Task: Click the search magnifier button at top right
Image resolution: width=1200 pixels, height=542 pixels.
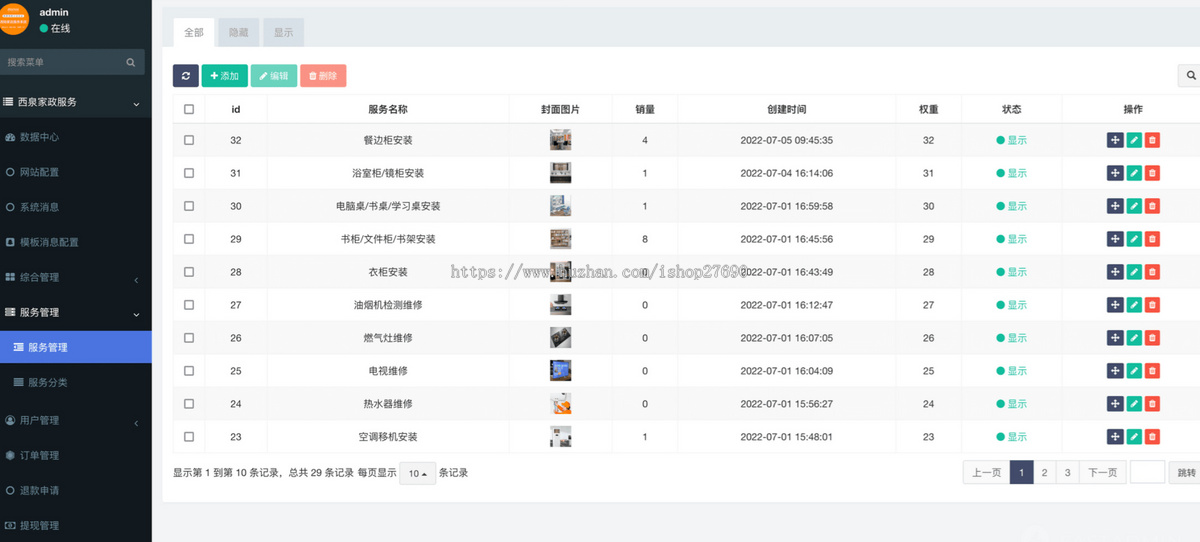Action: click(x=1190, y=76)
